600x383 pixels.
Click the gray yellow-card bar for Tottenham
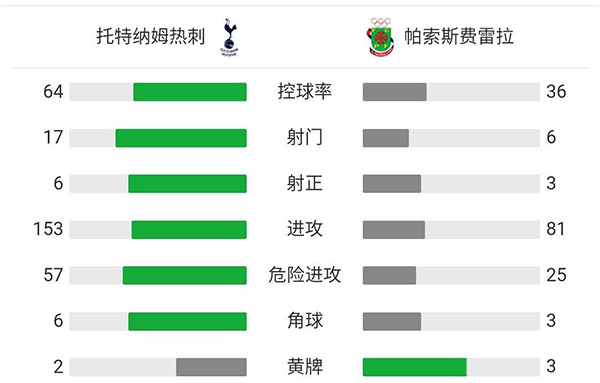pos(211,367)
